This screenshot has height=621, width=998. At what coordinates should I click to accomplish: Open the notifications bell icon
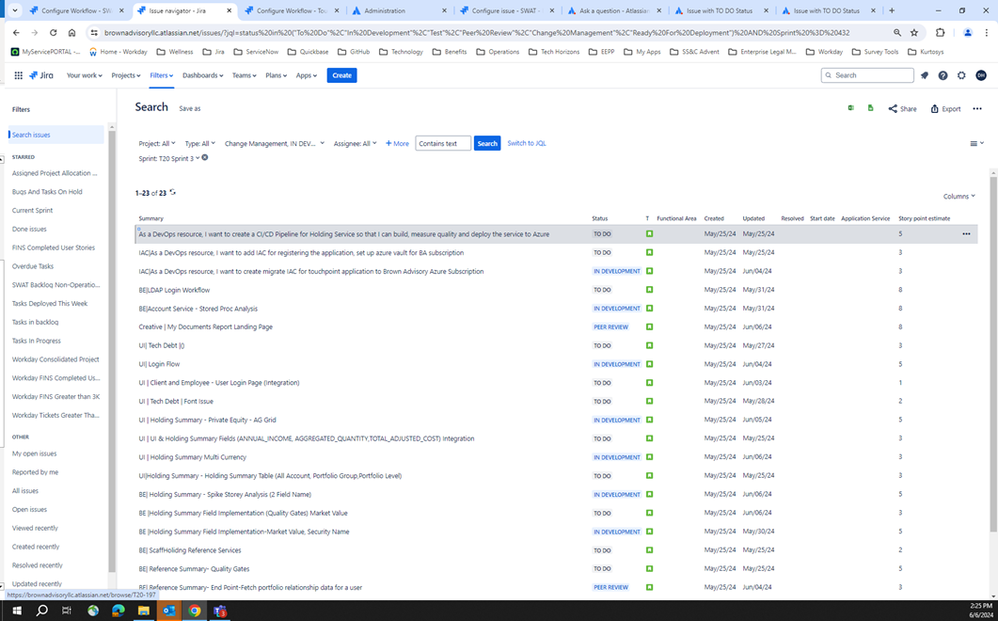click(x=924, y=75)
